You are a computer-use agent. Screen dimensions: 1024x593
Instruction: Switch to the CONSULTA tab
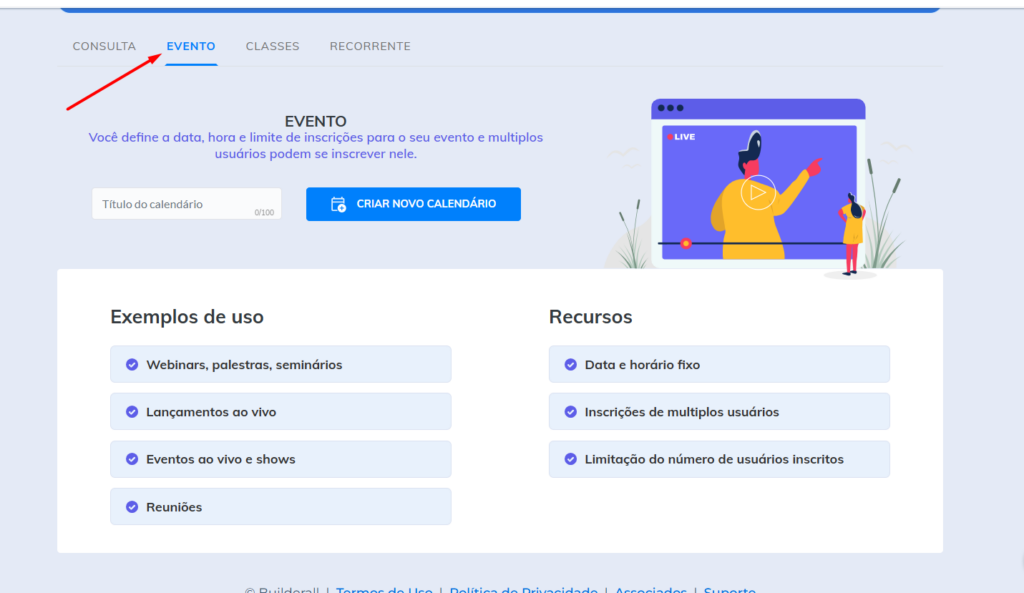(104, 46)
